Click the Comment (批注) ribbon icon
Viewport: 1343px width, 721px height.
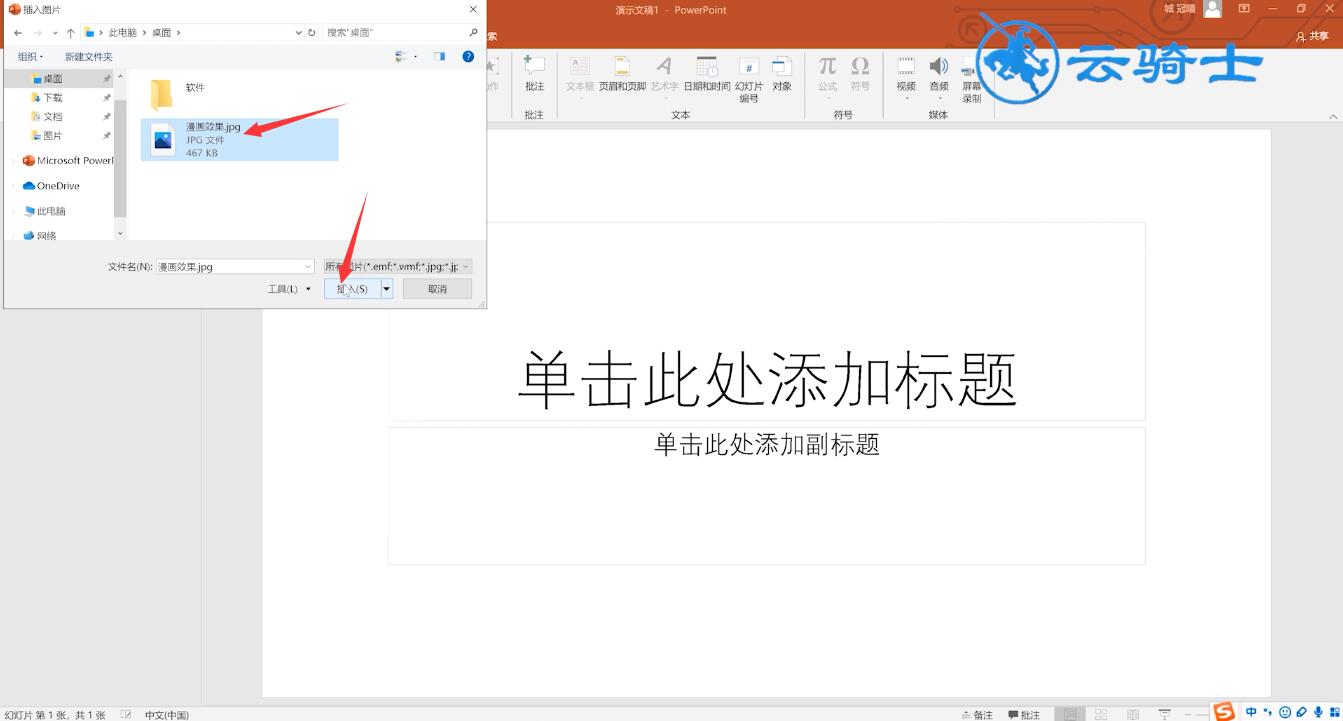pyautogui.click(x=534, y=74)
